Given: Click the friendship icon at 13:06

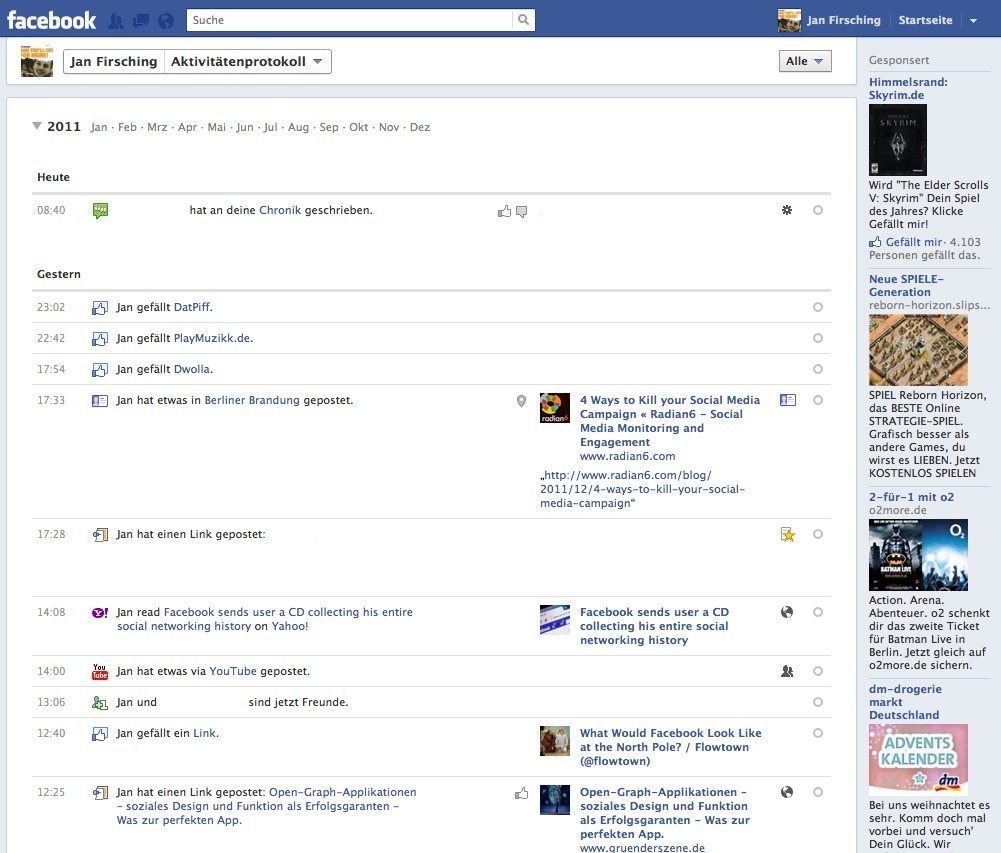Looking at the screenshot, I should pos(100,703).
